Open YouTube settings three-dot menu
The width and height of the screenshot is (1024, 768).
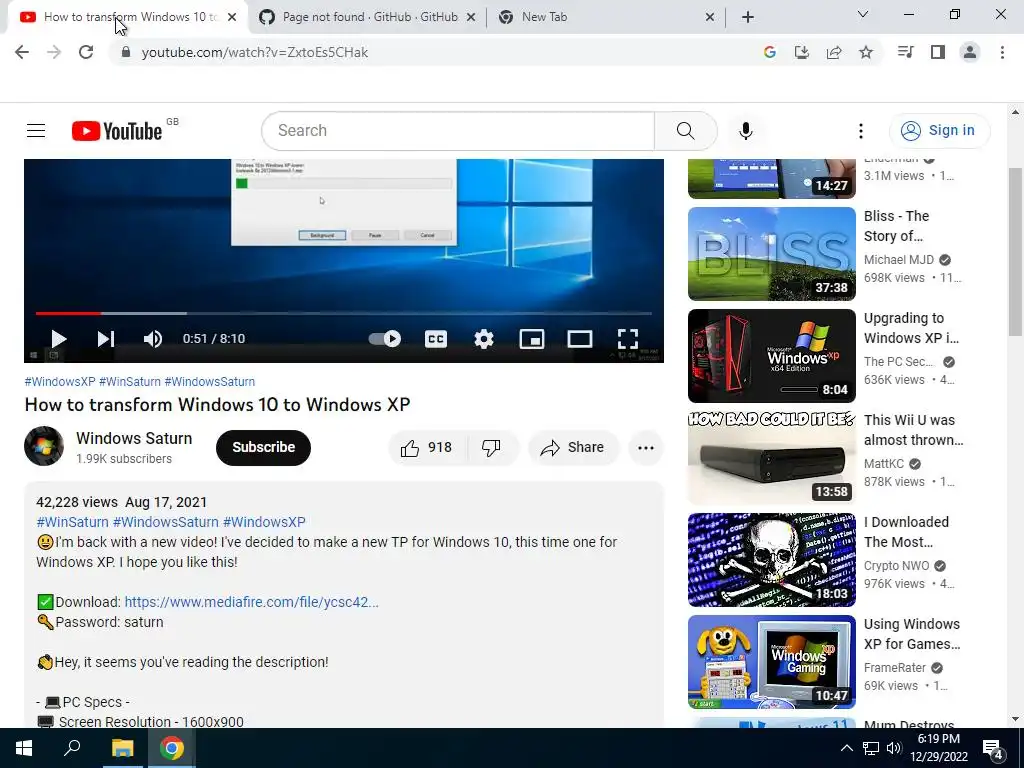861,131
